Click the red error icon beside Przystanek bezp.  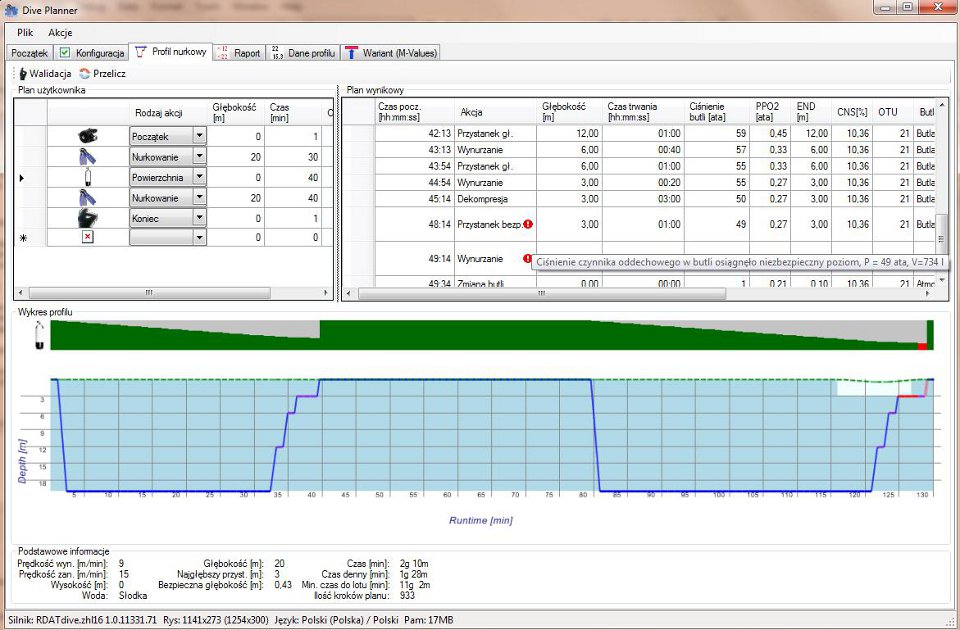528,224
